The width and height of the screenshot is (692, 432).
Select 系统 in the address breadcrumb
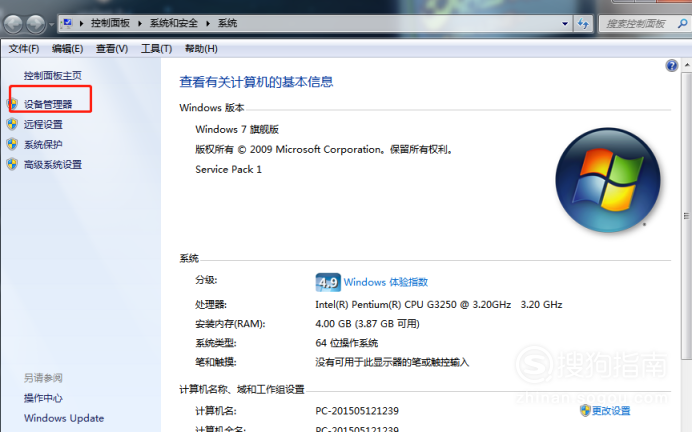227,23
